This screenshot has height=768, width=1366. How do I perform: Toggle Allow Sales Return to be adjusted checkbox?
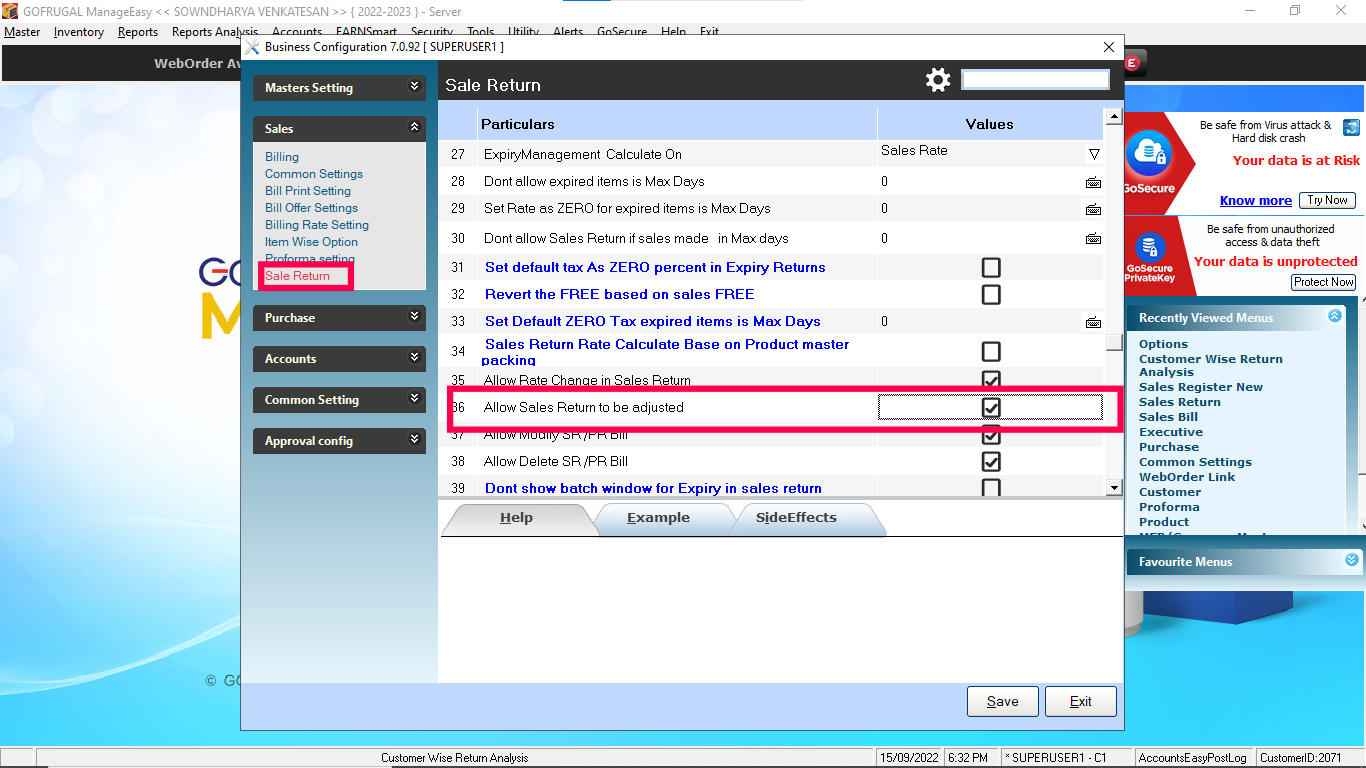[x=991, y=407]
